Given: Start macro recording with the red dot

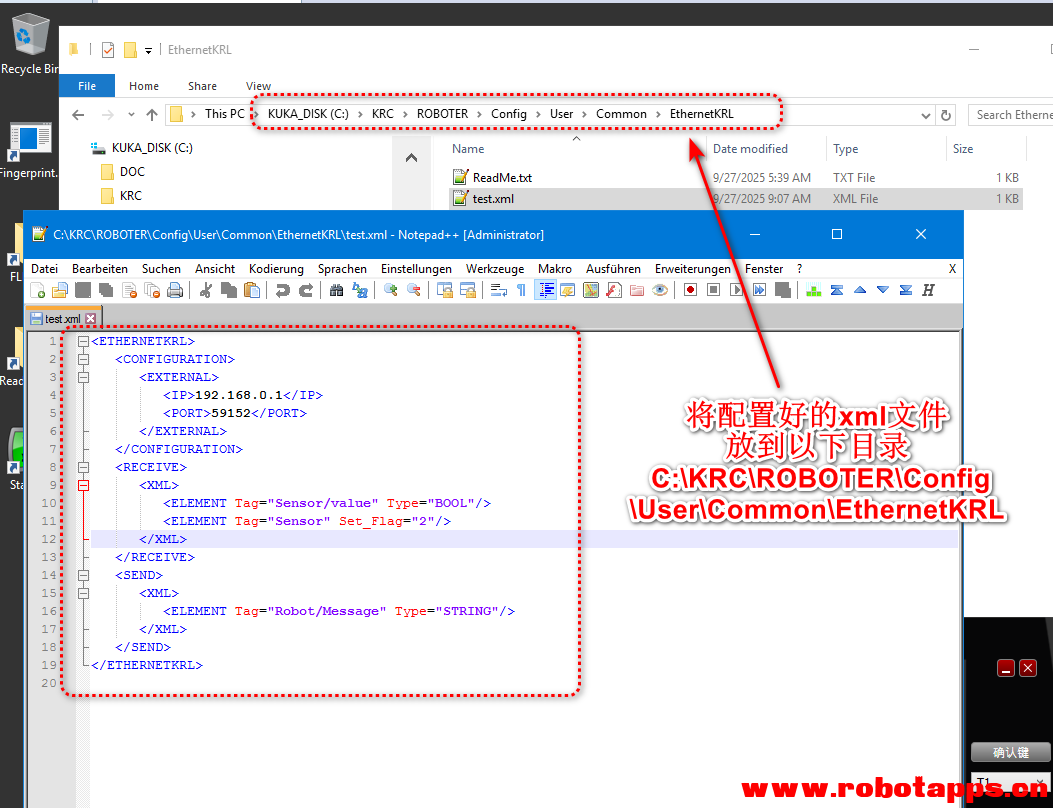Looking at the screenshot, I should pyautogui.click(x=690, y=290).
